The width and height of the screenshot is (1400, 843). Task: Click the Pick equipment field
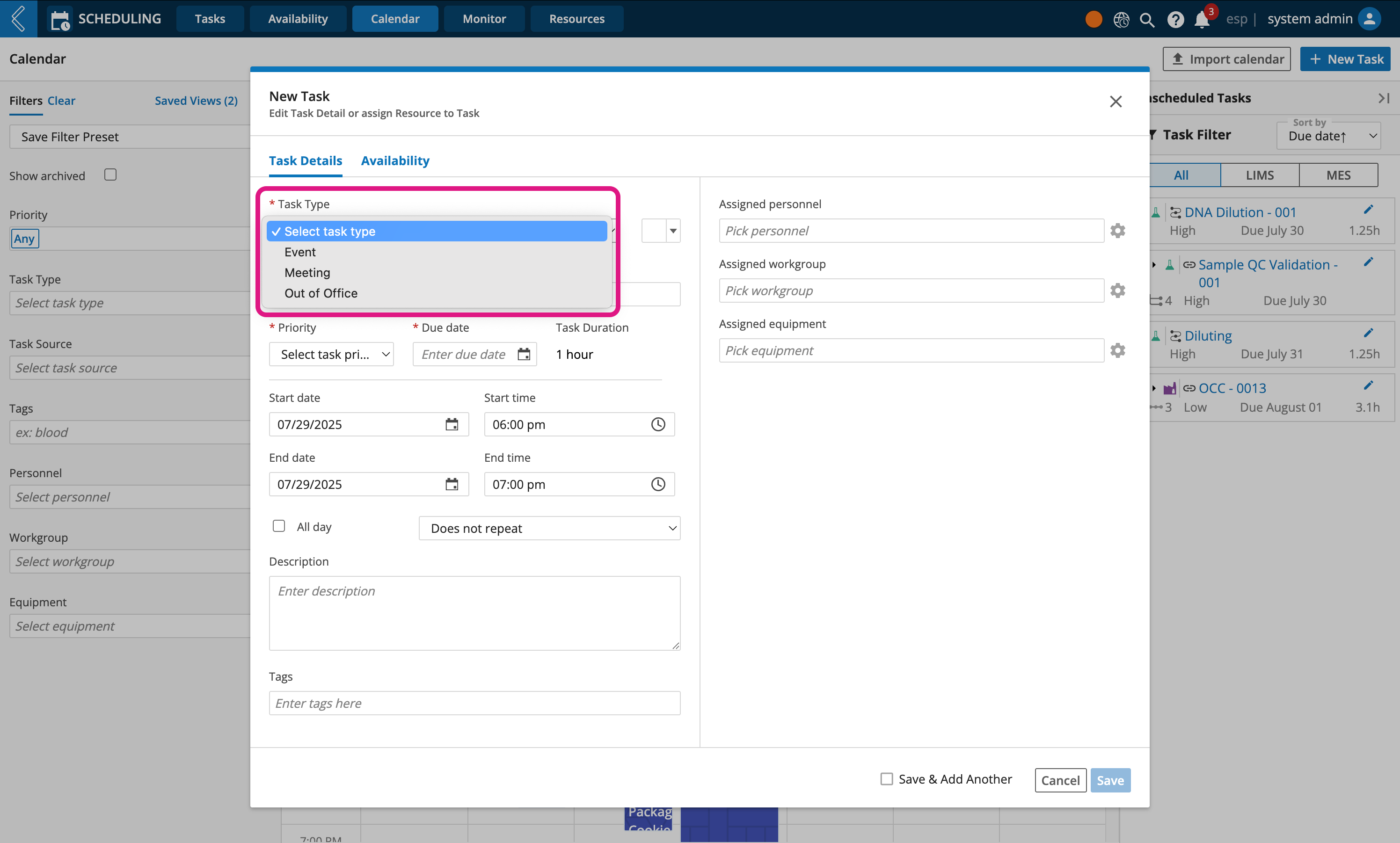coord(911,350)
